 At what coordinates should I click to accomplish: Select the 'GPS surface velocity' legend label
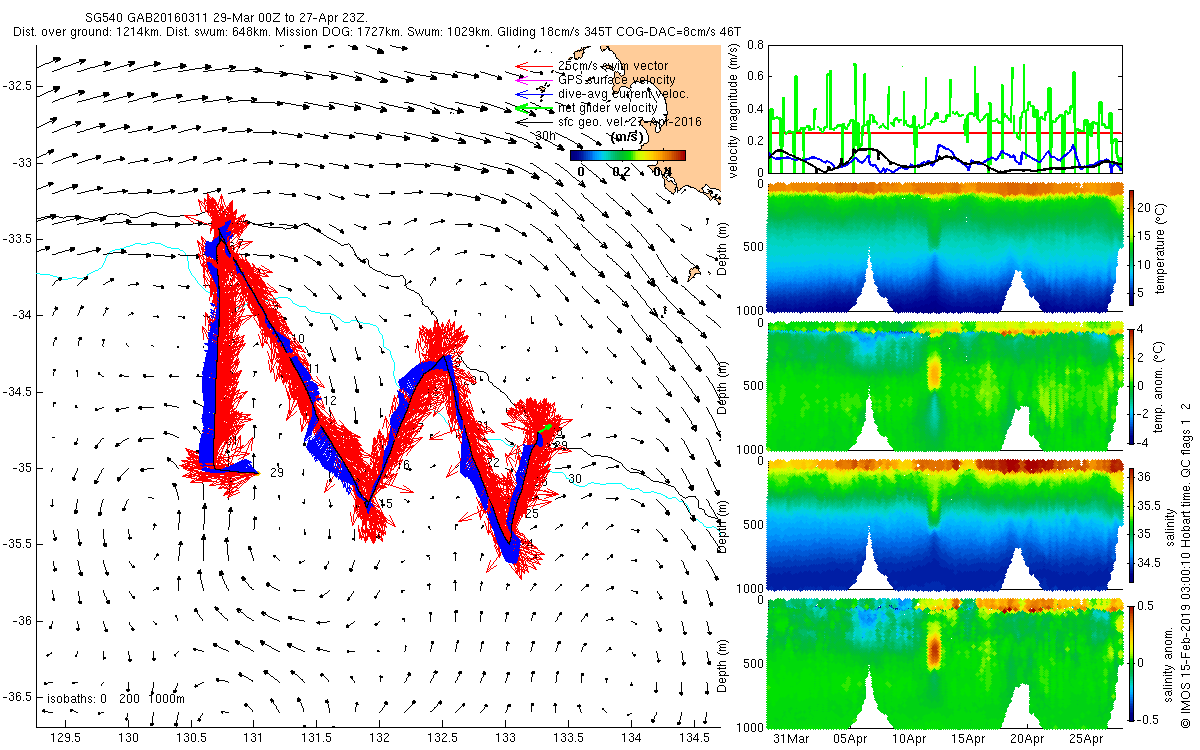pyautogui.click(x=616, y=80)
